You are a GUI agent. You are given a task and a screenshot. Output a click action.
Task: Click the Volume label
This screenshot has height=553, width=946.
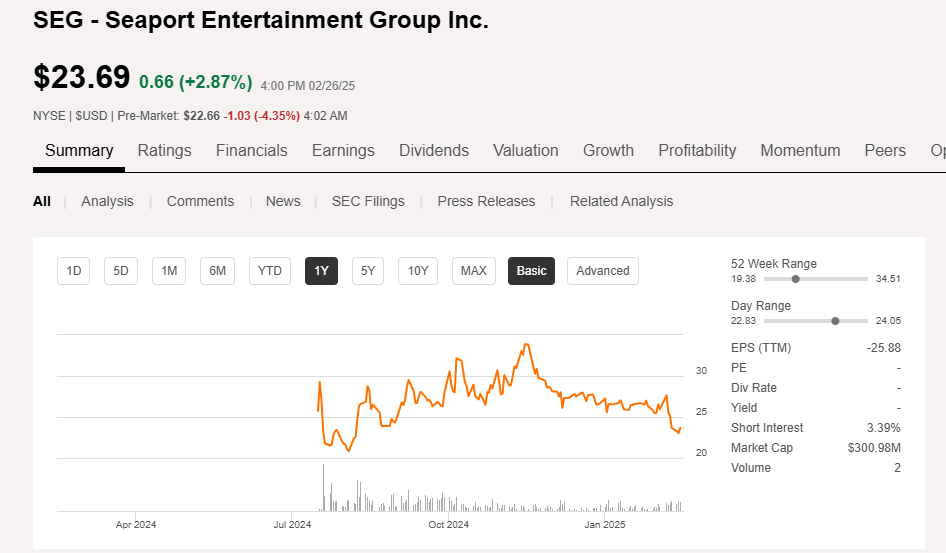coord(751,468)
